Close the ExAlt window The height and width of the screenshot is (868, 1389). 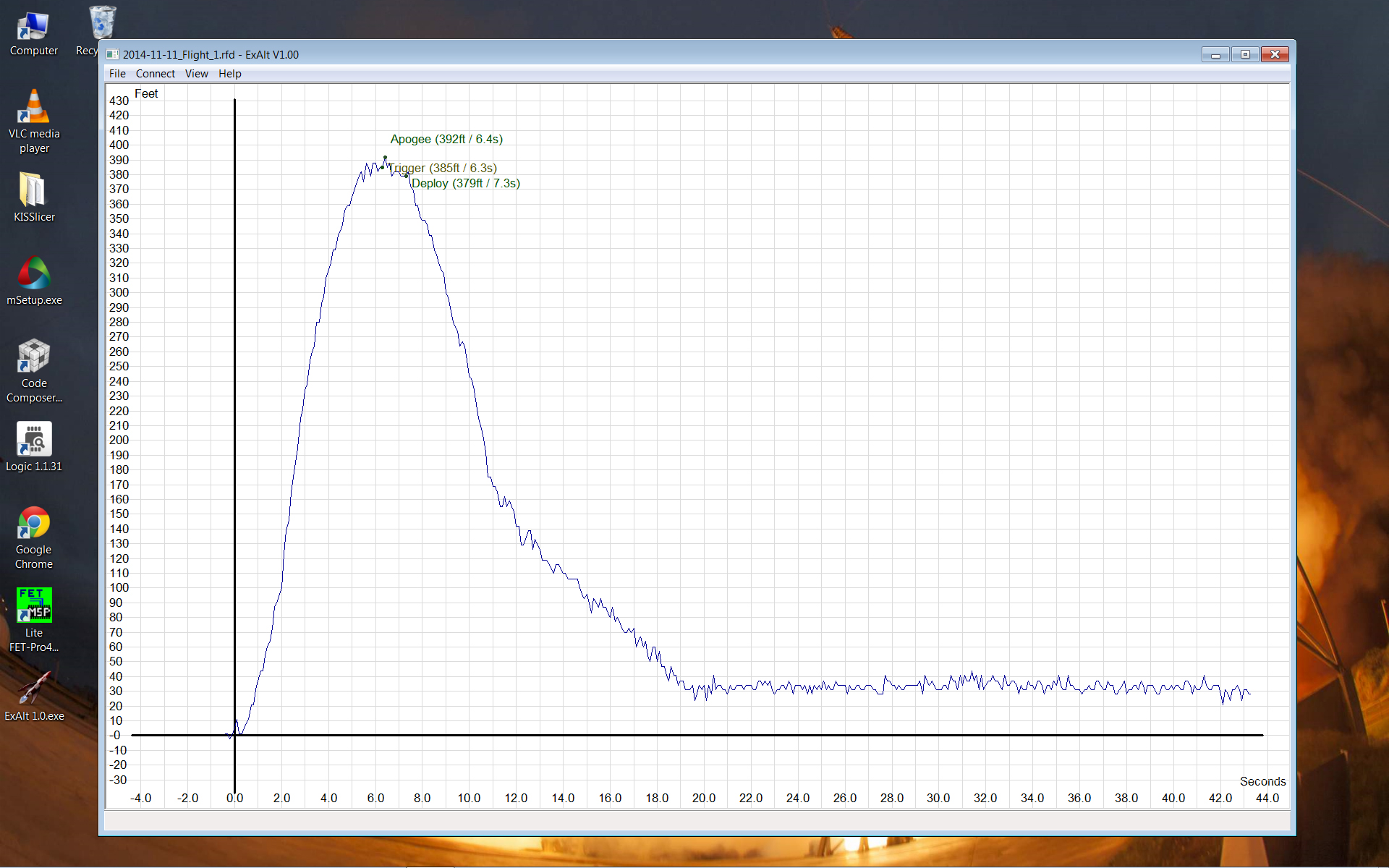coord(1275,54)
